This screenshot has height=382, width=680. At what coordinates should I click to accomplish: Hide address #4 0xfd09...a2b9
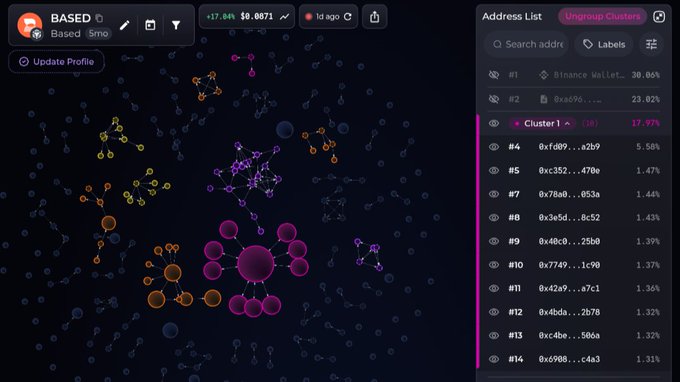[x=494, y=147]
